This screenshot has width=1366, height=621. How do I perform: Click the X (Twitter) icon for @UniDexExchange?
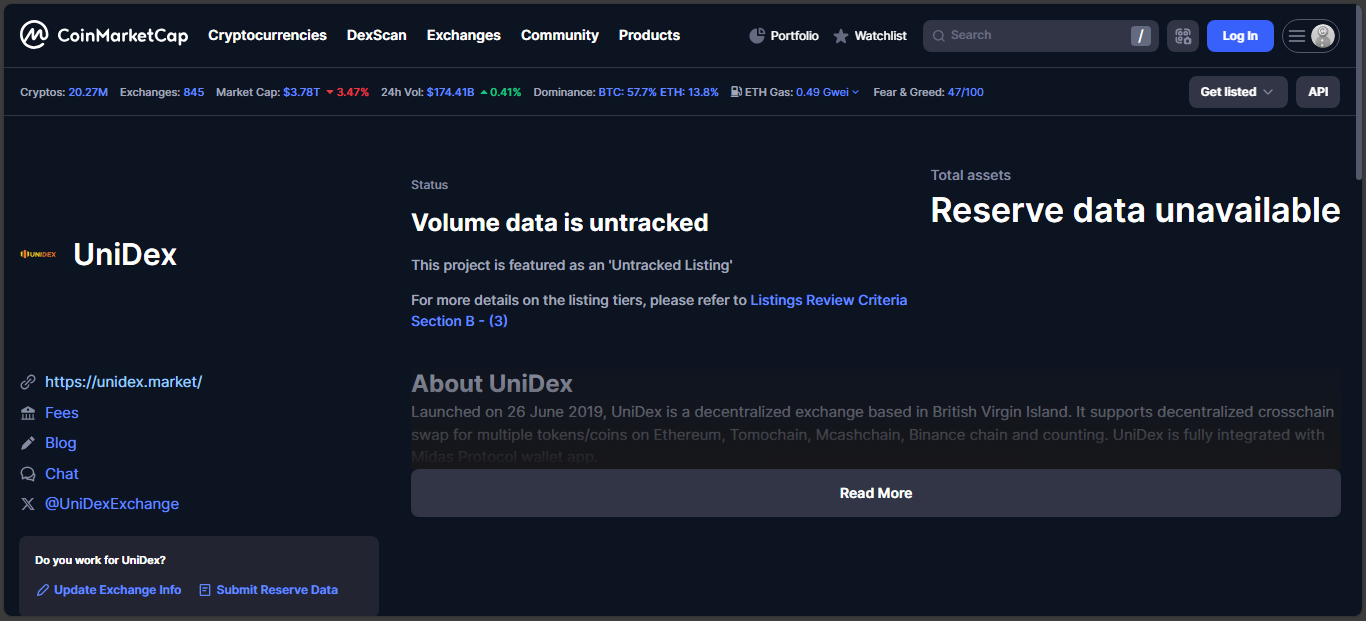tap(28, 504)
